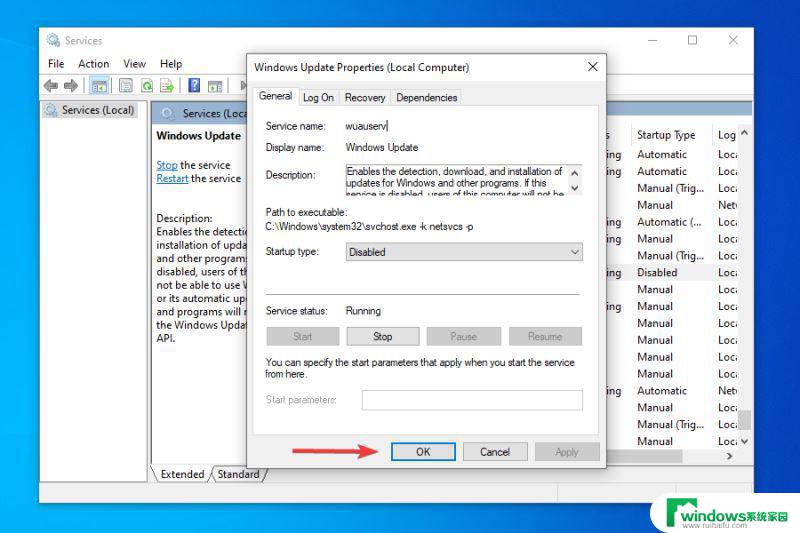Image resolution: width=800 pixels, height=533 pixels.
Task: Open Properties via the toolbar icon
Action: pos(126,86)
